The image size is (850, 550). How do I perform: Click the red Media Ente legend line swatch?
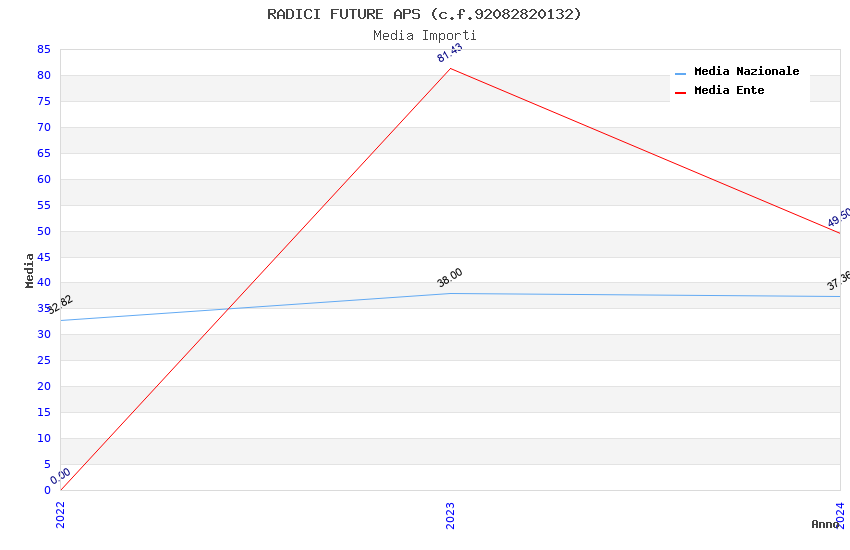[681, 92]
